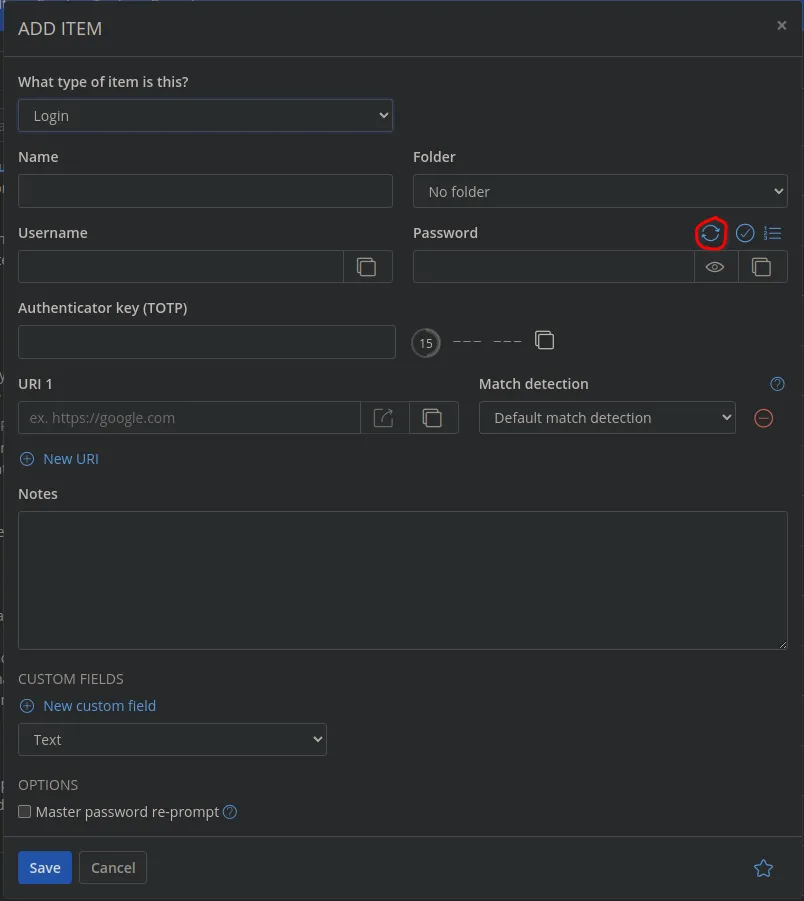Check if password has been exposed
This screenshot has height=901, width=804.
pos(745,233)
